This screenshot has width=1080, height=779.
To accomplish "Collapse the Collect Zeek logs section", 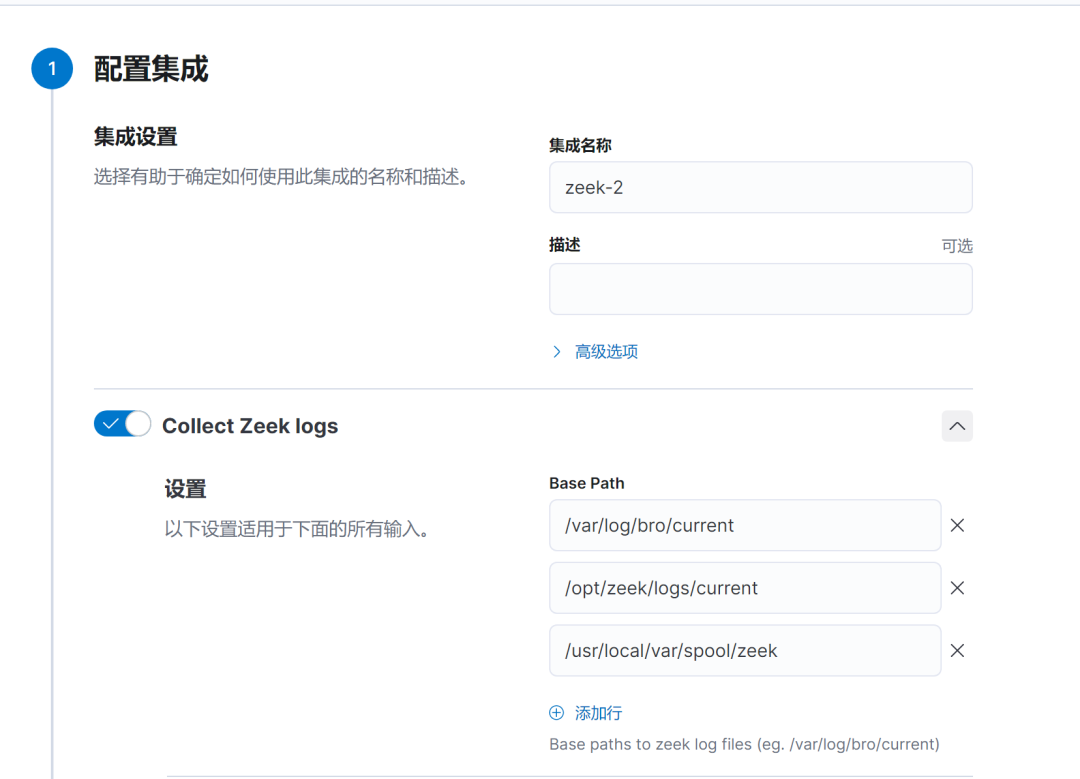I will click(x=957, y=426).
